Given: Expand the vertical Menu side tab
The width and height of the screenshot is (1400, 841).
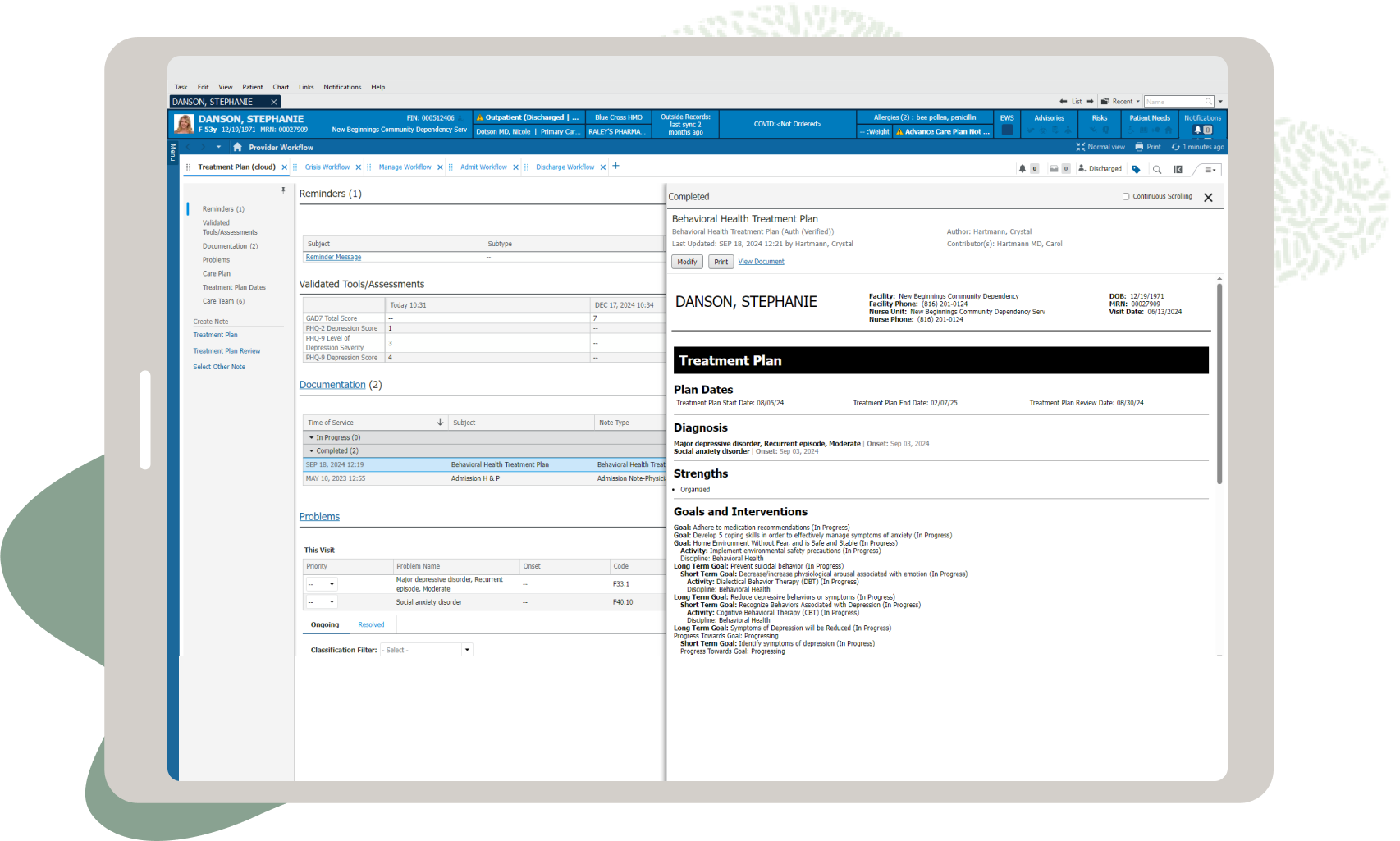Looking at the screenshot, I should tap(172, 152).
